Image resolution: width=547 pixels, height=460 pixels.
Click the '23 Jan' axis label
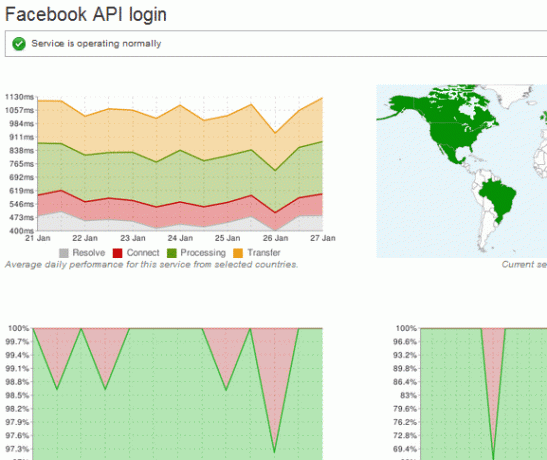point(133,238)
